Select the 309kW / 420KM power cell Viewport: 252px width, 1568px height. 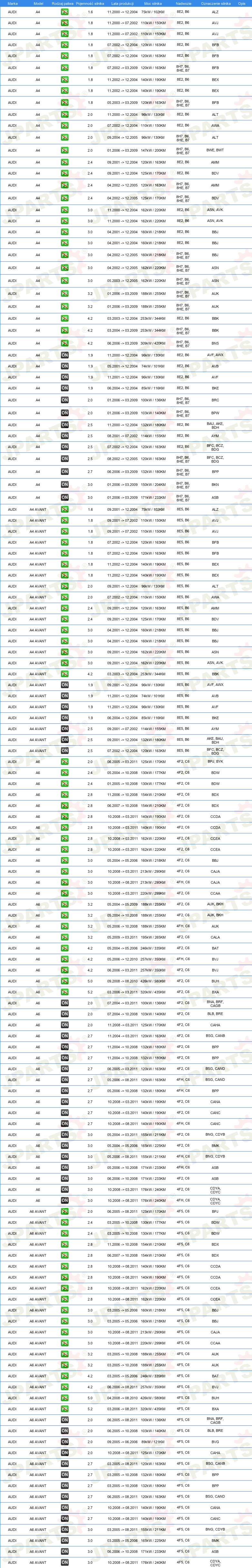[153, 343]
